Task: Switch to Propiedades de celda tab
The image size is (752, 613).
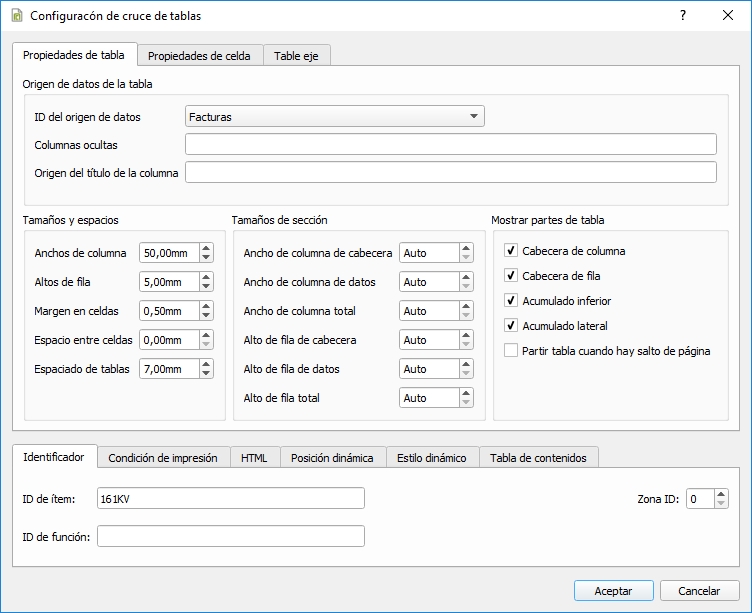Action: [200, 56]
